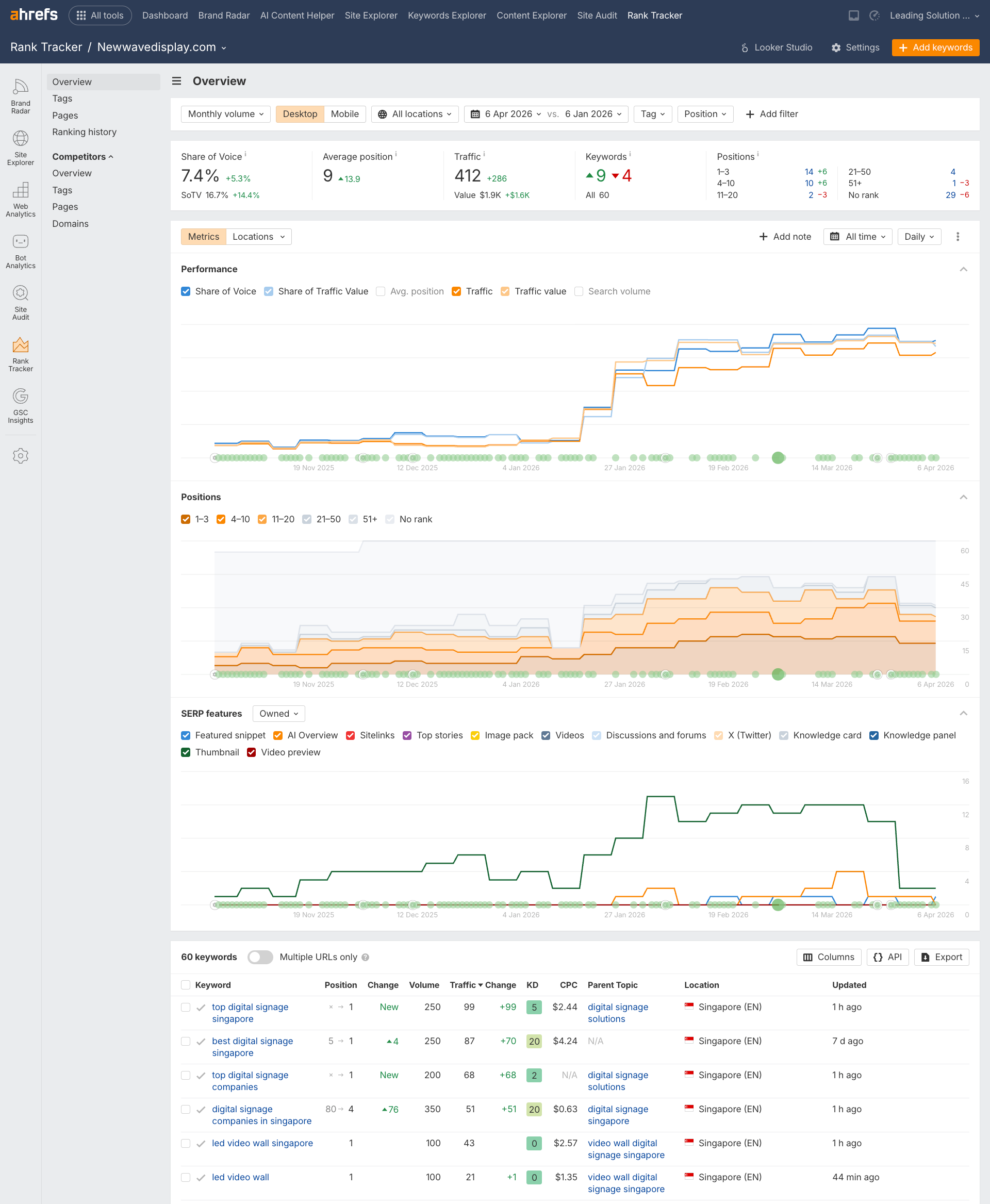Open the Daily interval dropdown
Screen dimensions: 990x1204
click(x=919, y=237)
